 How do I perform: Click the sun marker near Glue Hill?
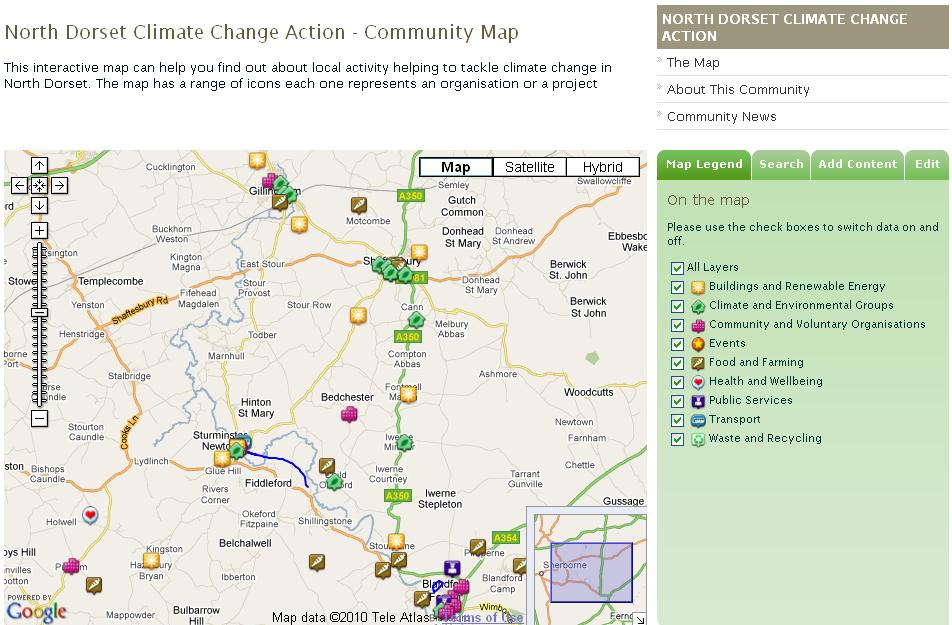[x=222, y=459]
